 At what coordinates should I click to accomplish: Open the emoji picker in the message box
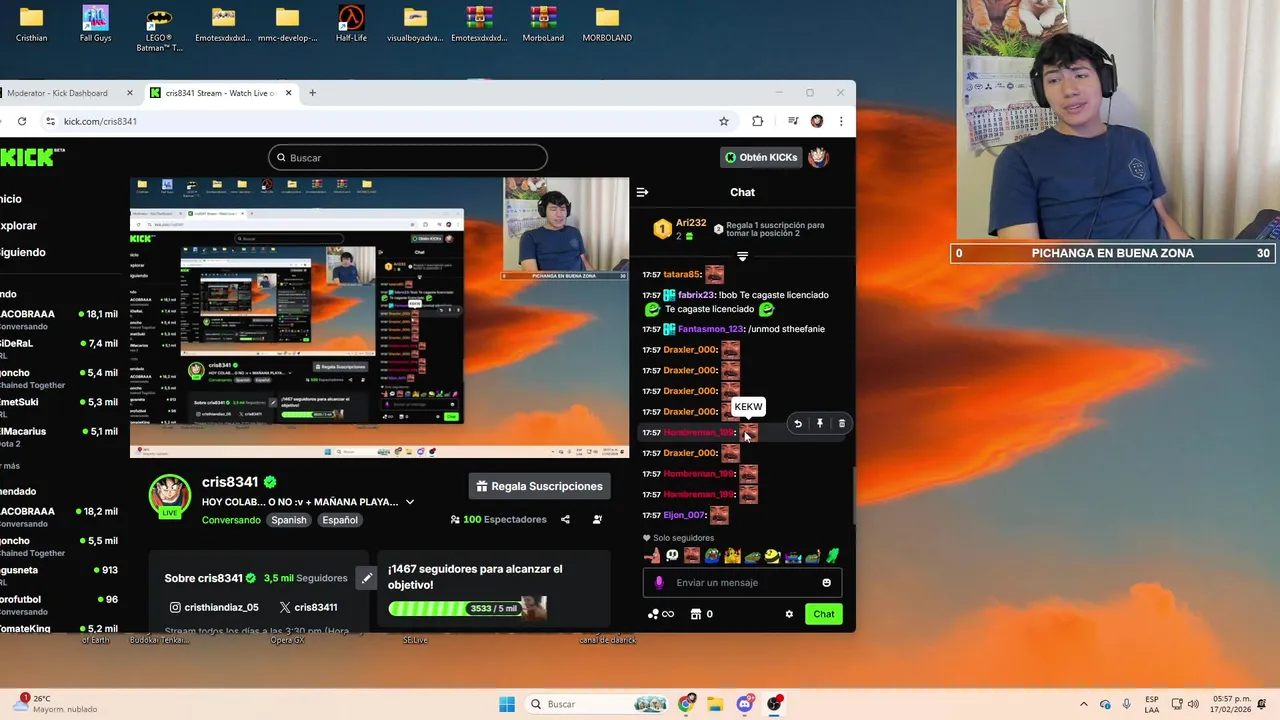point(826,583)
